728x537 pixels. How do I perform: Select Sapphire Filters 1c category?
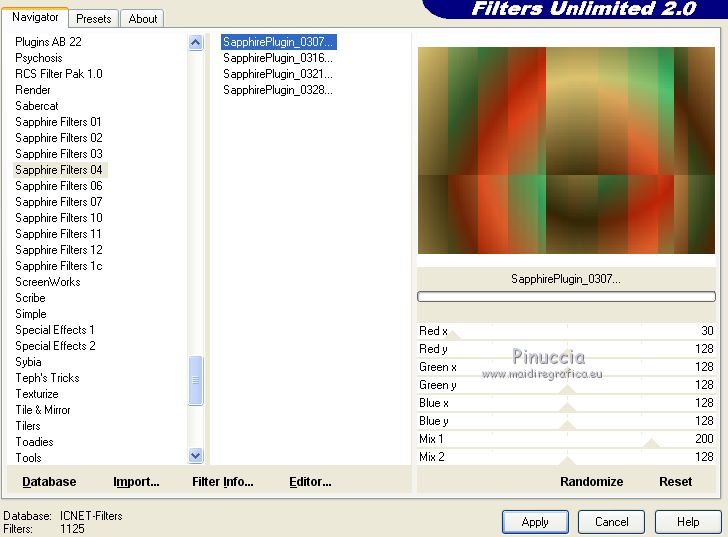pyautogui.click(x=58, y=266)
